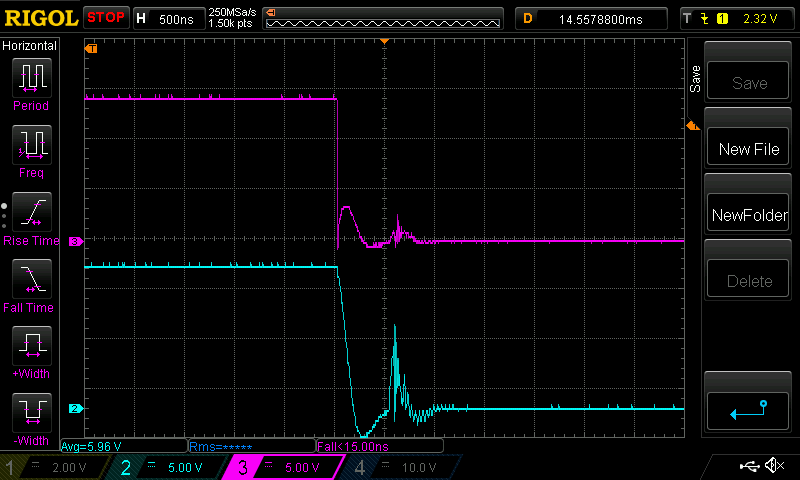Select the Freq measurement icon
The height and width of the screenshot is (480, 800).
tap(31, 146)
